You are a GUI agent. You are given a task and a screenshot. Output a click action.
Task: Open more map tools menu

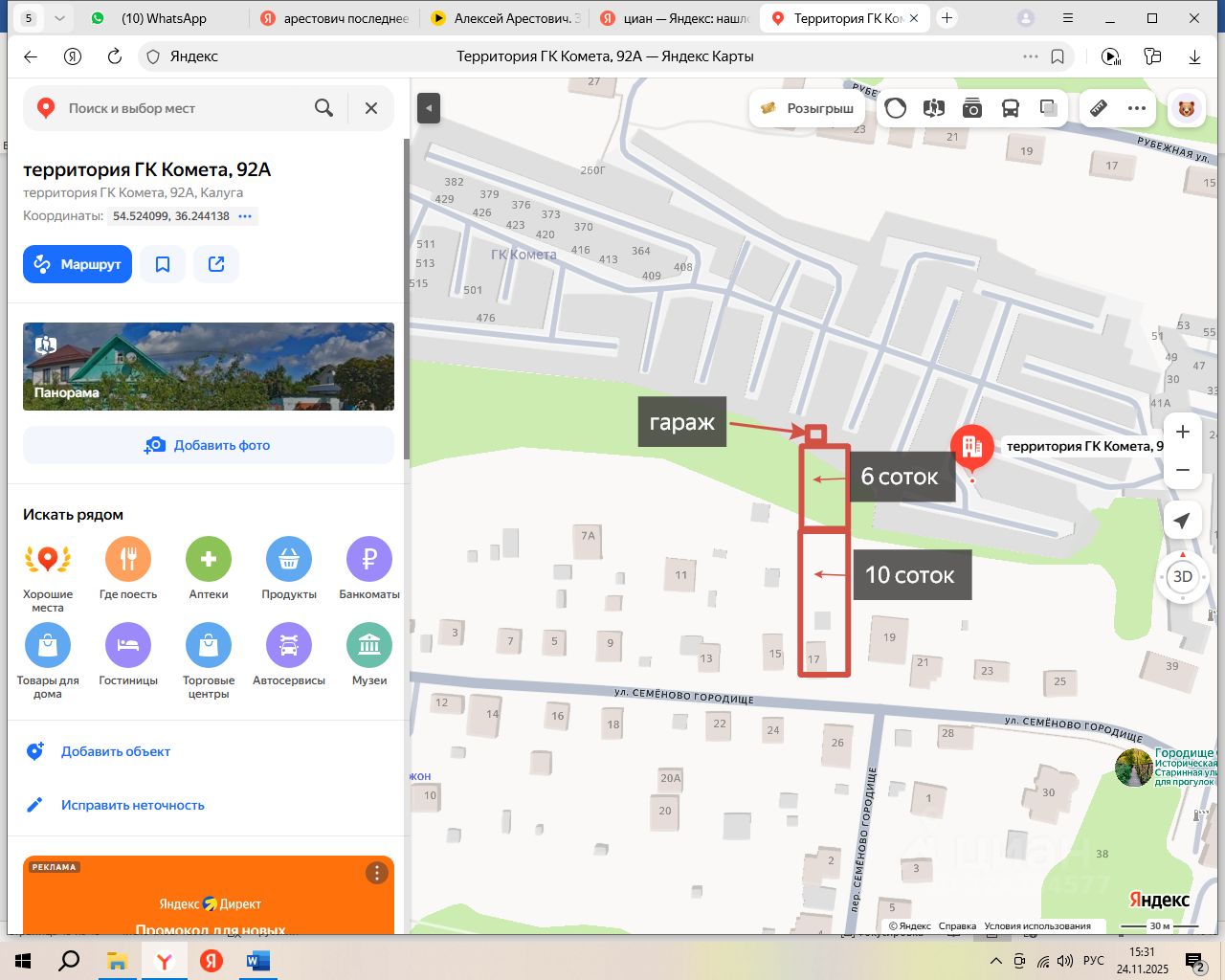coord(1137,108)
